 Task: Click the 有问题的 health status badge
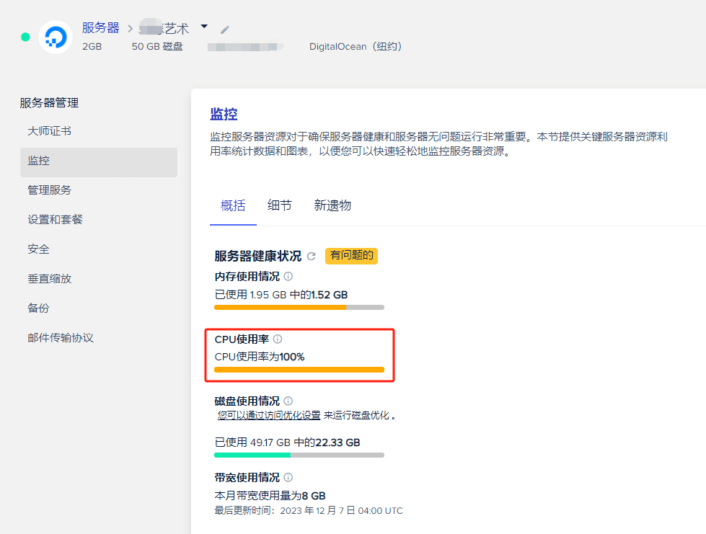pyautogui.click(x=350, y=256)
